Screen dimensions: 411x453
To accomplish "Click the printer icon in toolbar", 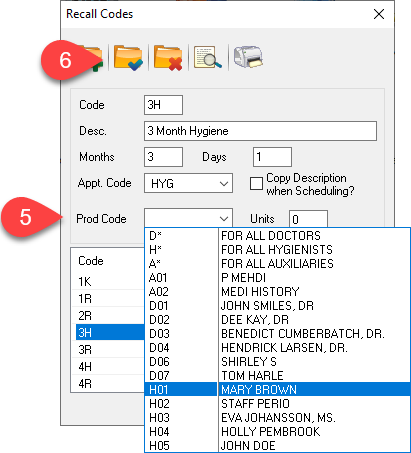I will coord(248,57).
